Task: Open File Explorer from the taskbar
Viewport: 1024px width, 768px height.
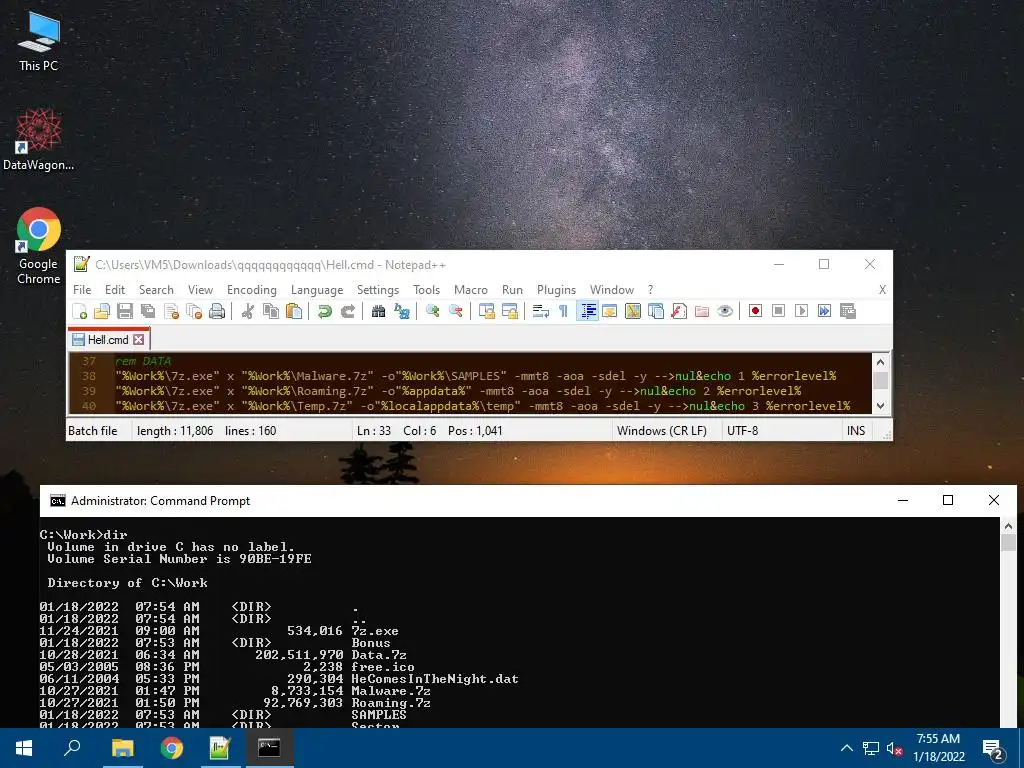Action: pos(122,748)
